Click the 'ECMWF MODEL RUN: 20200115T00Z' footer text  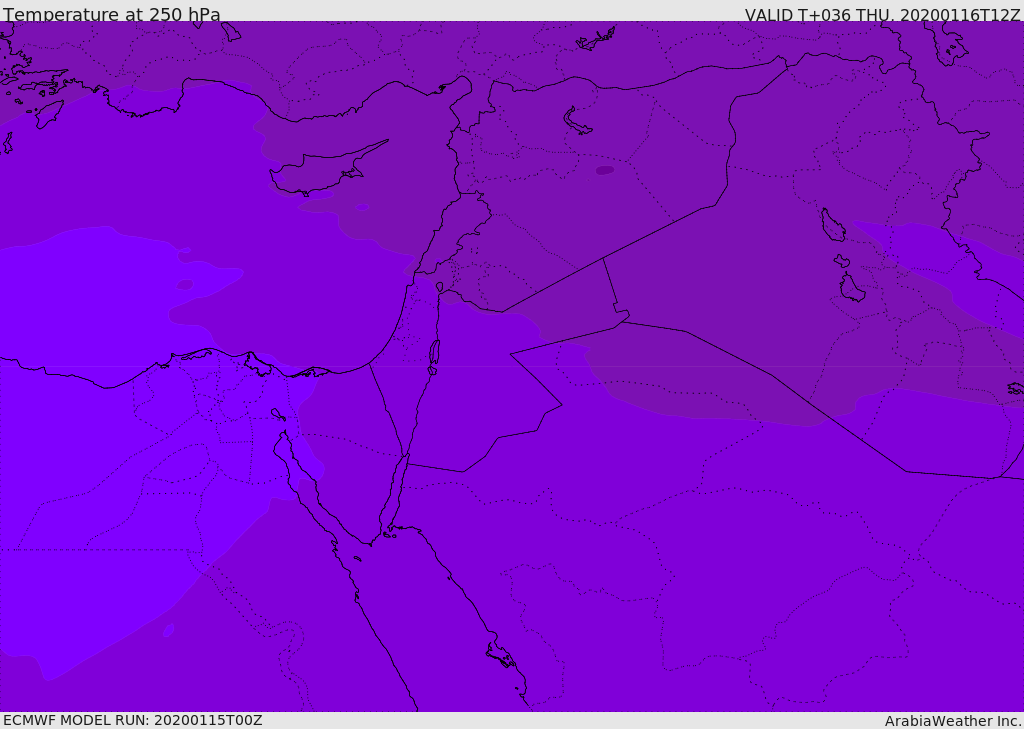click(133, 720)
